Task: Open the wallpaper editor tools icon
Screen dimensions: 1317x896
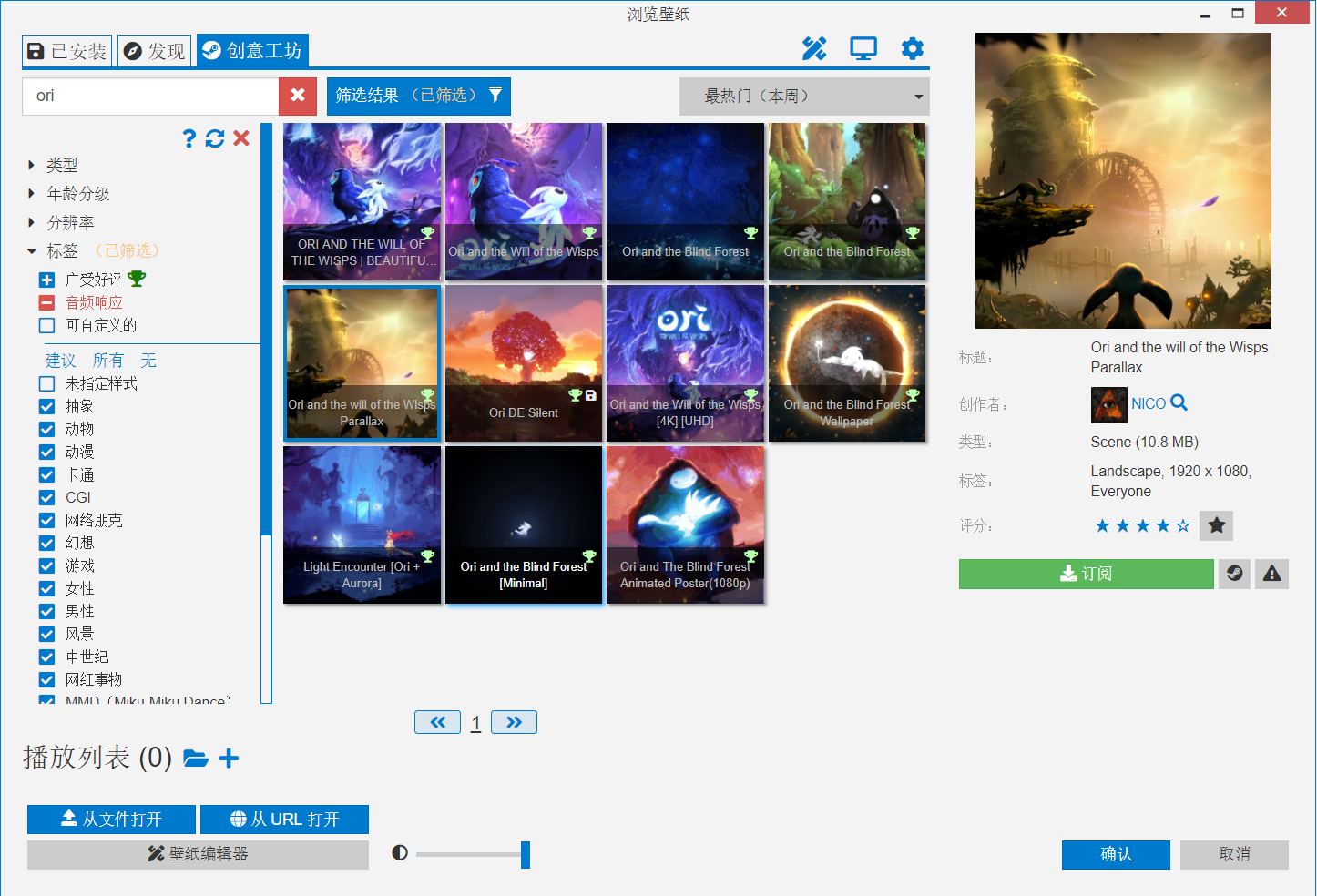Action: click(813, 49)
